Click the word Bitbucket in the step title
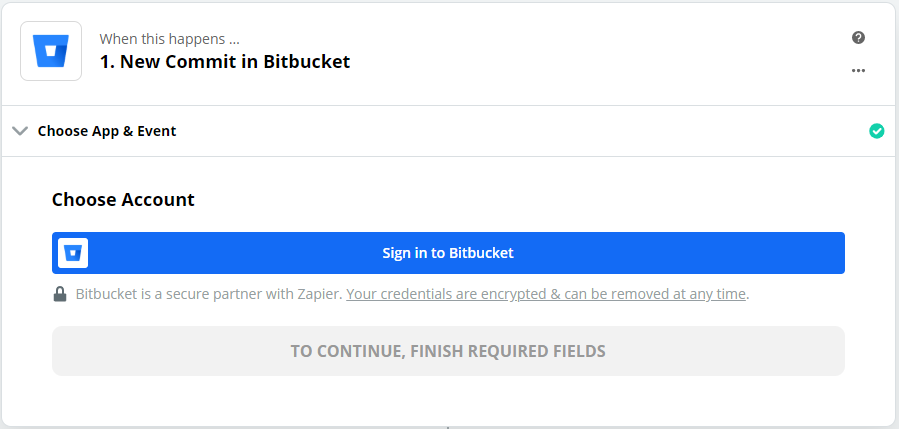The height and width of the screenshot is (429, 899). coord(307,61)
